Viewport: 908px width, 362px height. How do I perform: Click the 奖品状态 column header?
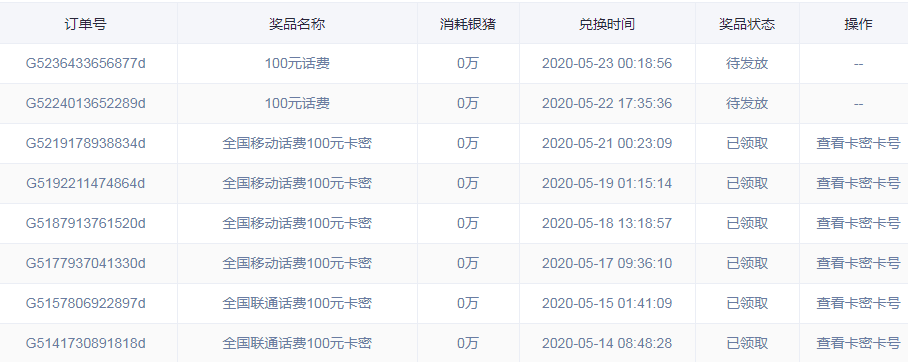tap(747, 24)
